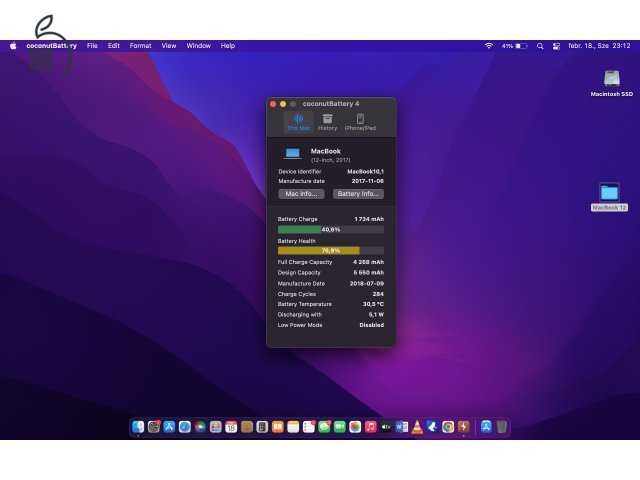Image resolution: width=640 pixels, height=480 pixels.
Task: Open the Trash in the Dock
Action: (x=502, y=427)
